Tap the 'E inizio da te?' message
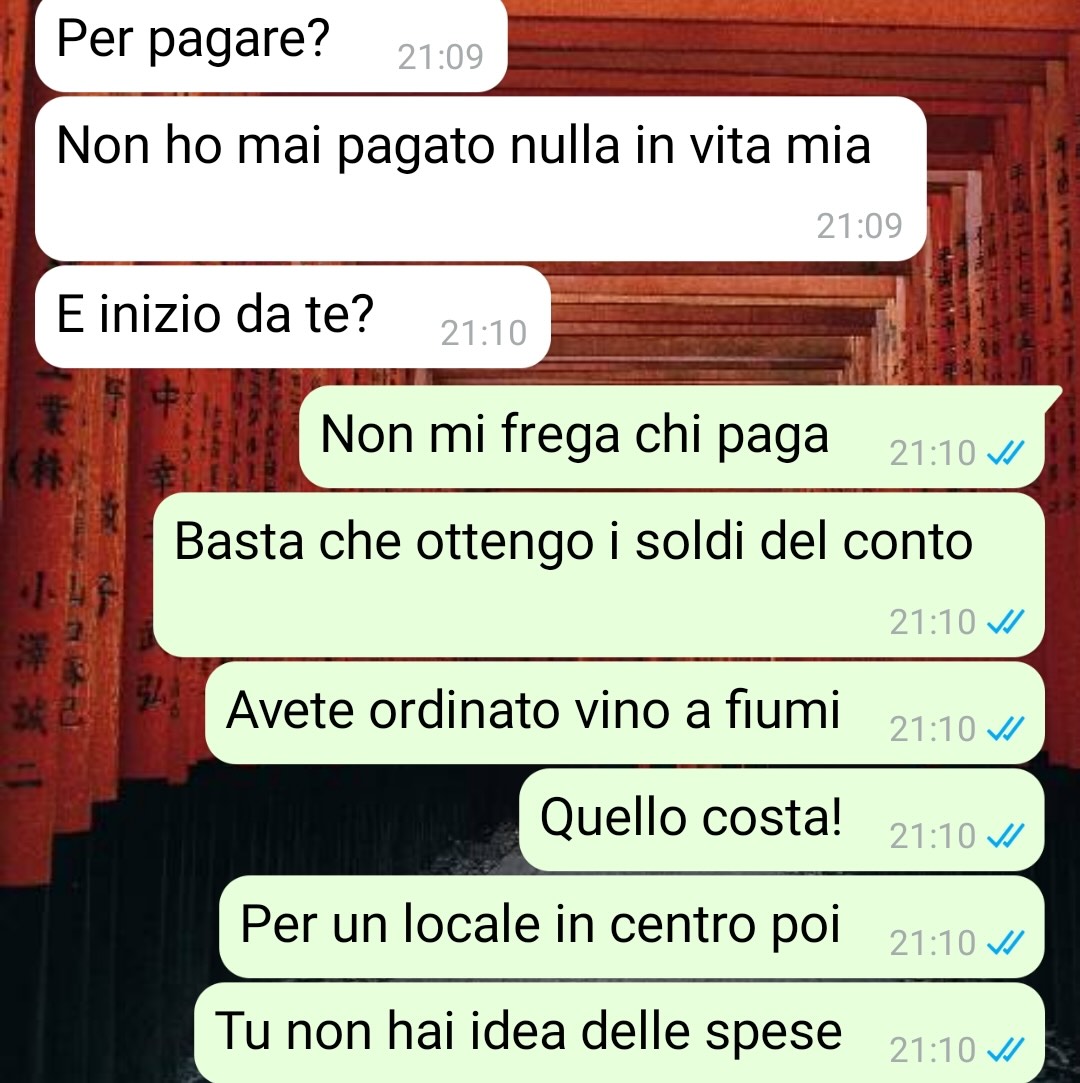This screenshot has height=1083, width=1080. click(293, 317)
